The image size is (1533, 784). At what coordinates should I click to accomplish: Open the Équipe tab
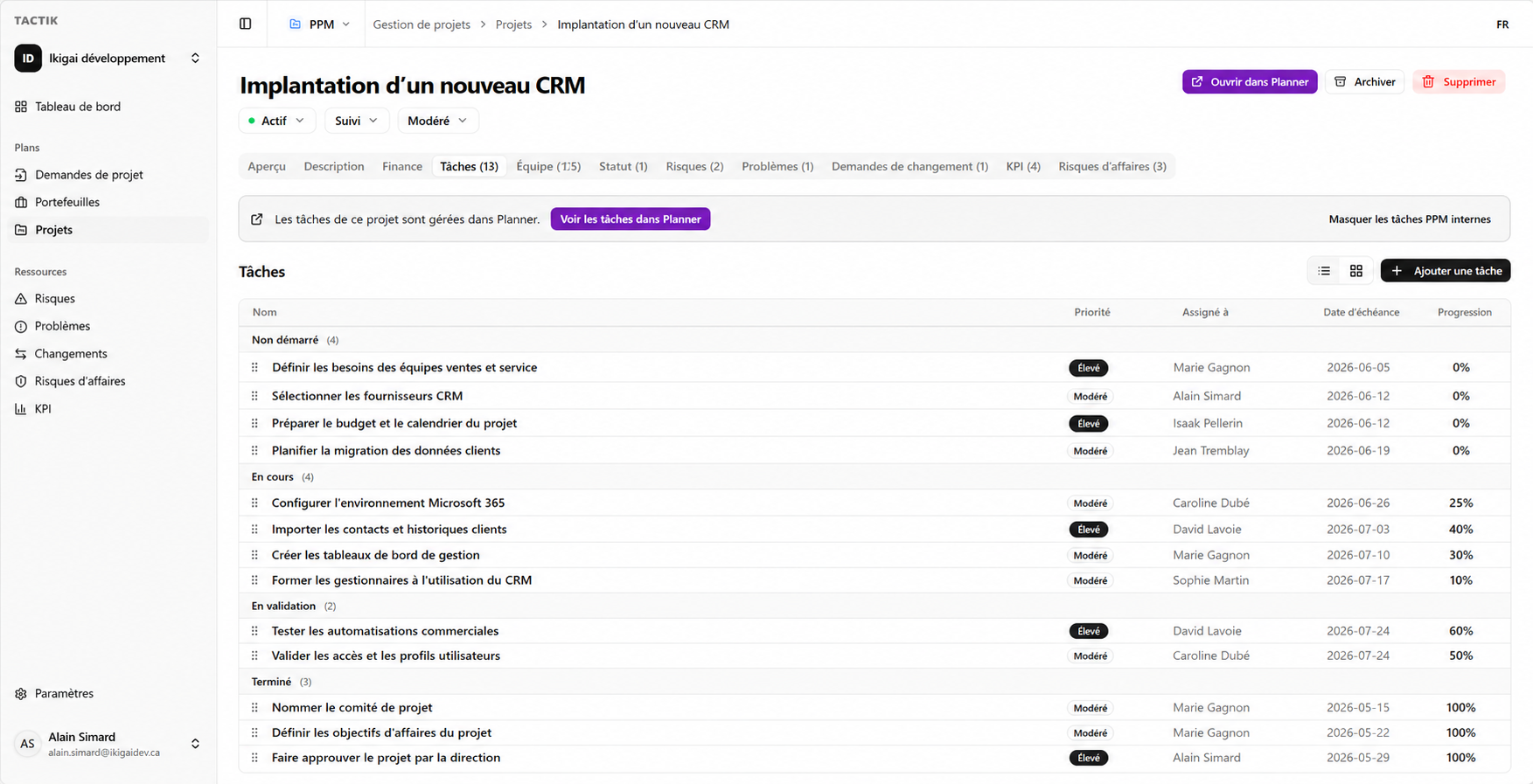[x=548, y=167]
